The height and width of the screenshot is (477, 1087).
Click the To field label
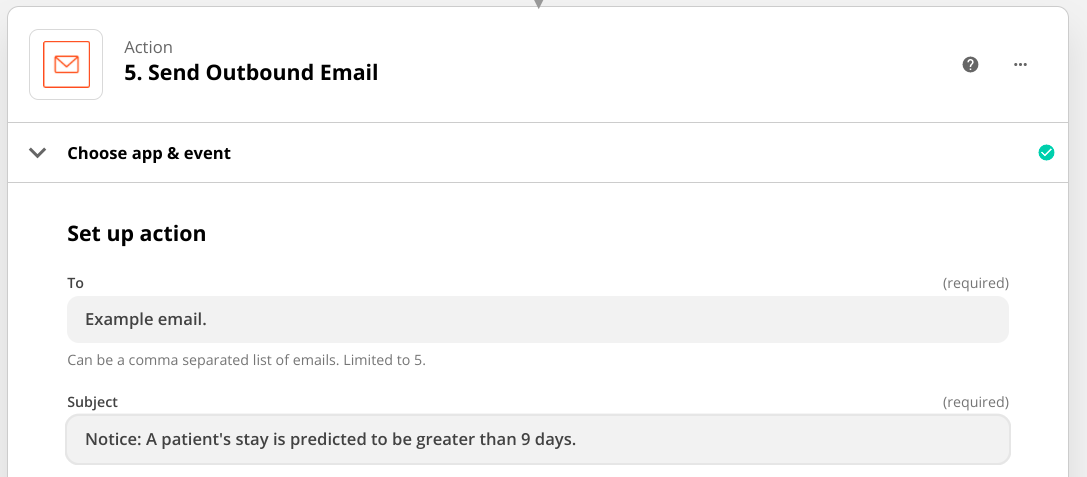[x=76, y=283]
